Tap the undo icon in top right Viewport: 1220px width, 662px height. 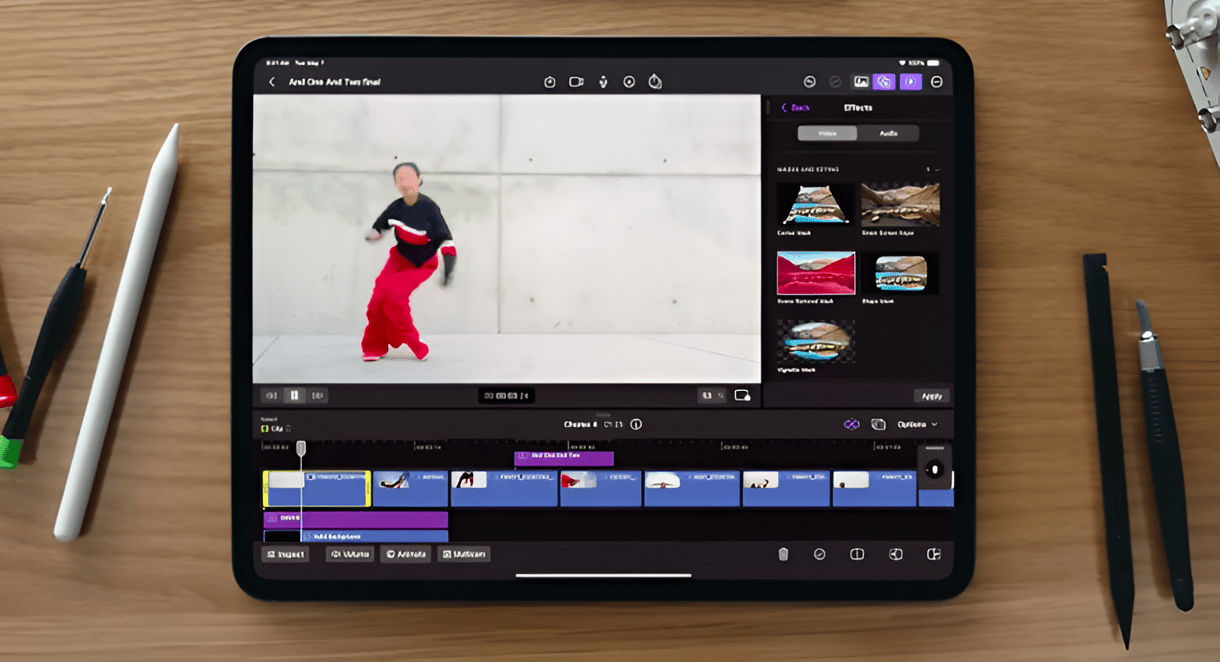click(x=810, y=82)
